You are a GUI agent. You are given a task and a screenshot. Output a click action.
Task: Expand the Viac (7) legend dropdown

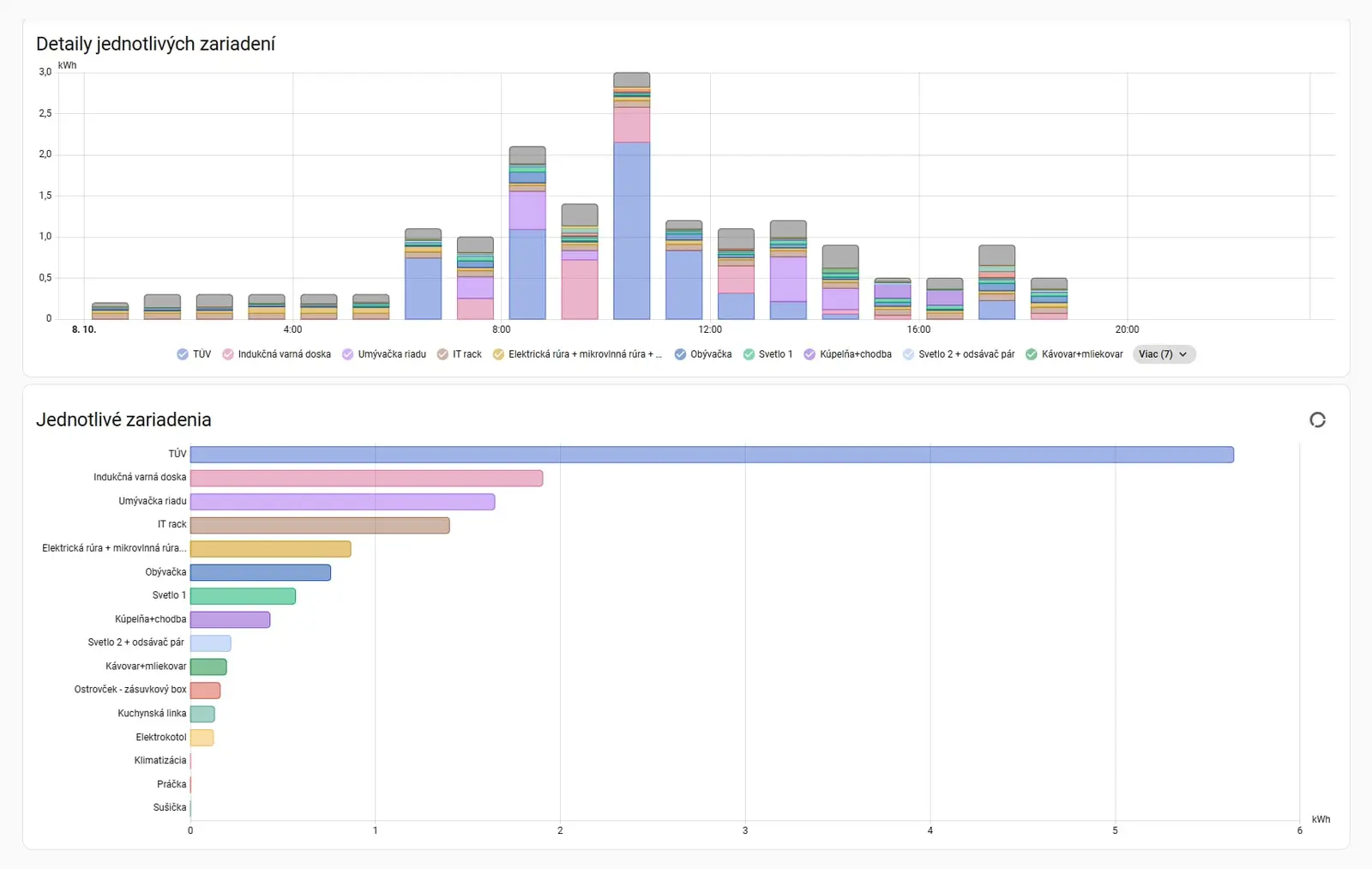1164,354
